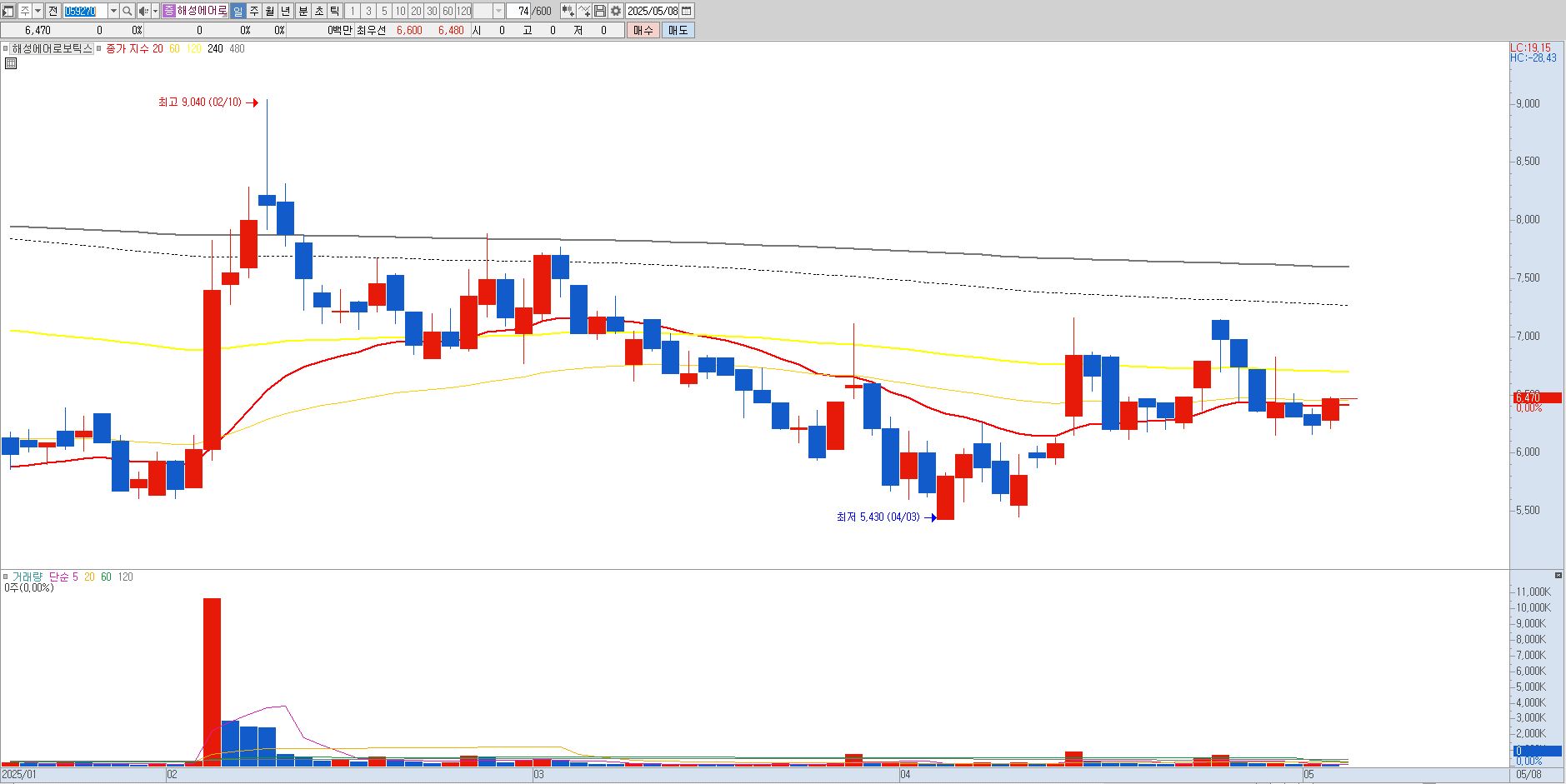Switch to the weekly 주 period
This screenshot has height=784, width=1566.
click(254, 11)
